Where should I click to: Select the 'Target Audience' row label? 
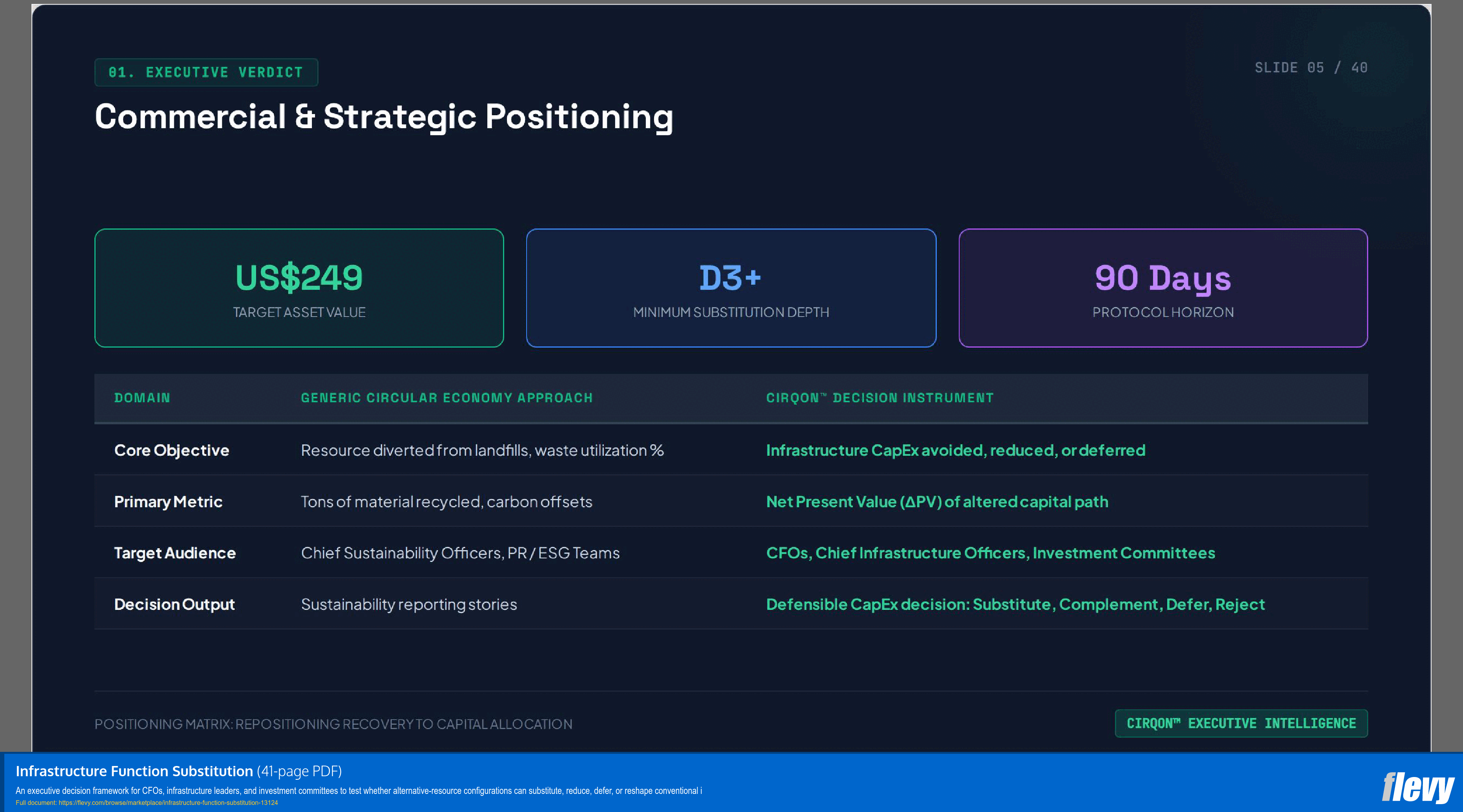[x=175, y=552]
